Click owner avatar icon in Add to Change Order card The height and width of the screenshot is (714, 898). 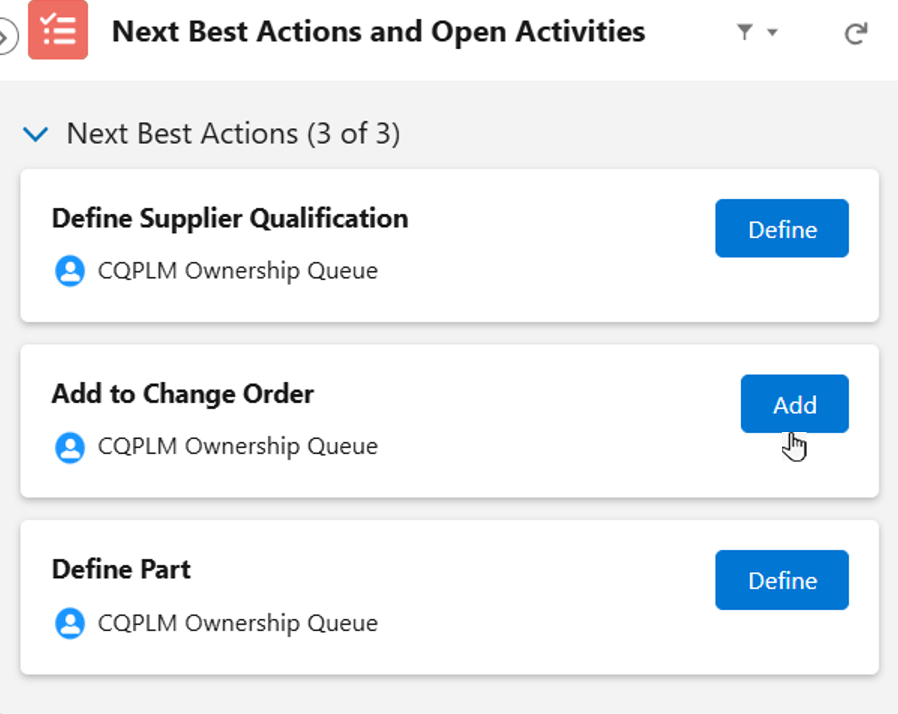click(x=70, y=446)
